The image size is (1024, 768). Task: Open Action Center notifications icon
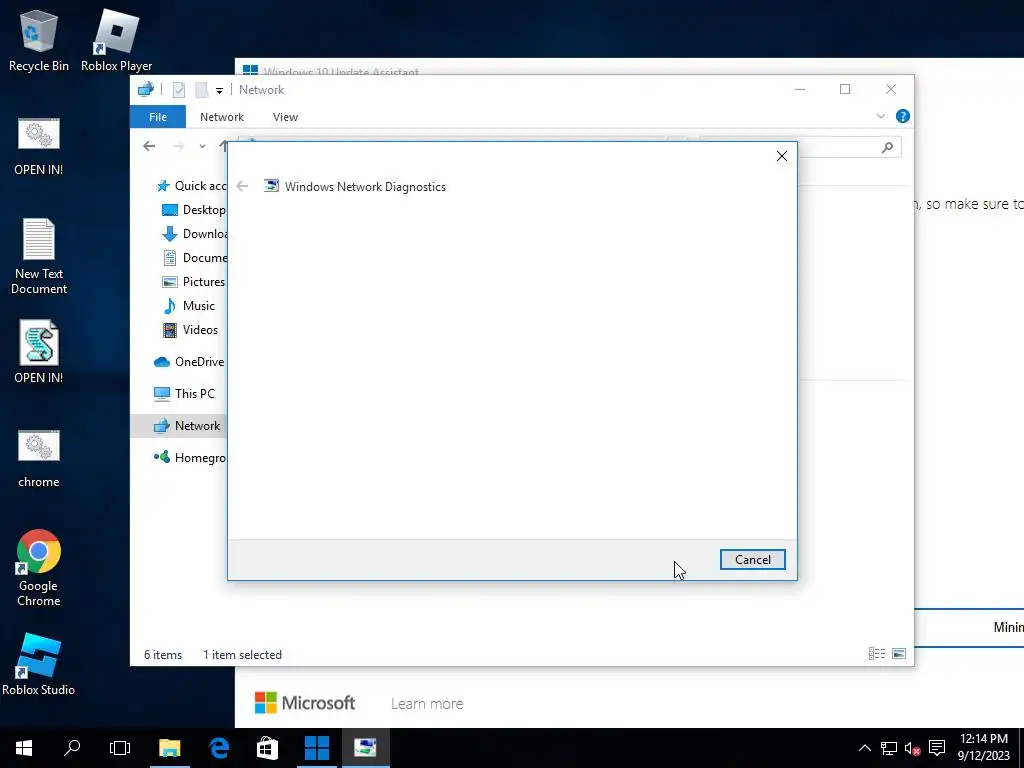coord(937,748)
